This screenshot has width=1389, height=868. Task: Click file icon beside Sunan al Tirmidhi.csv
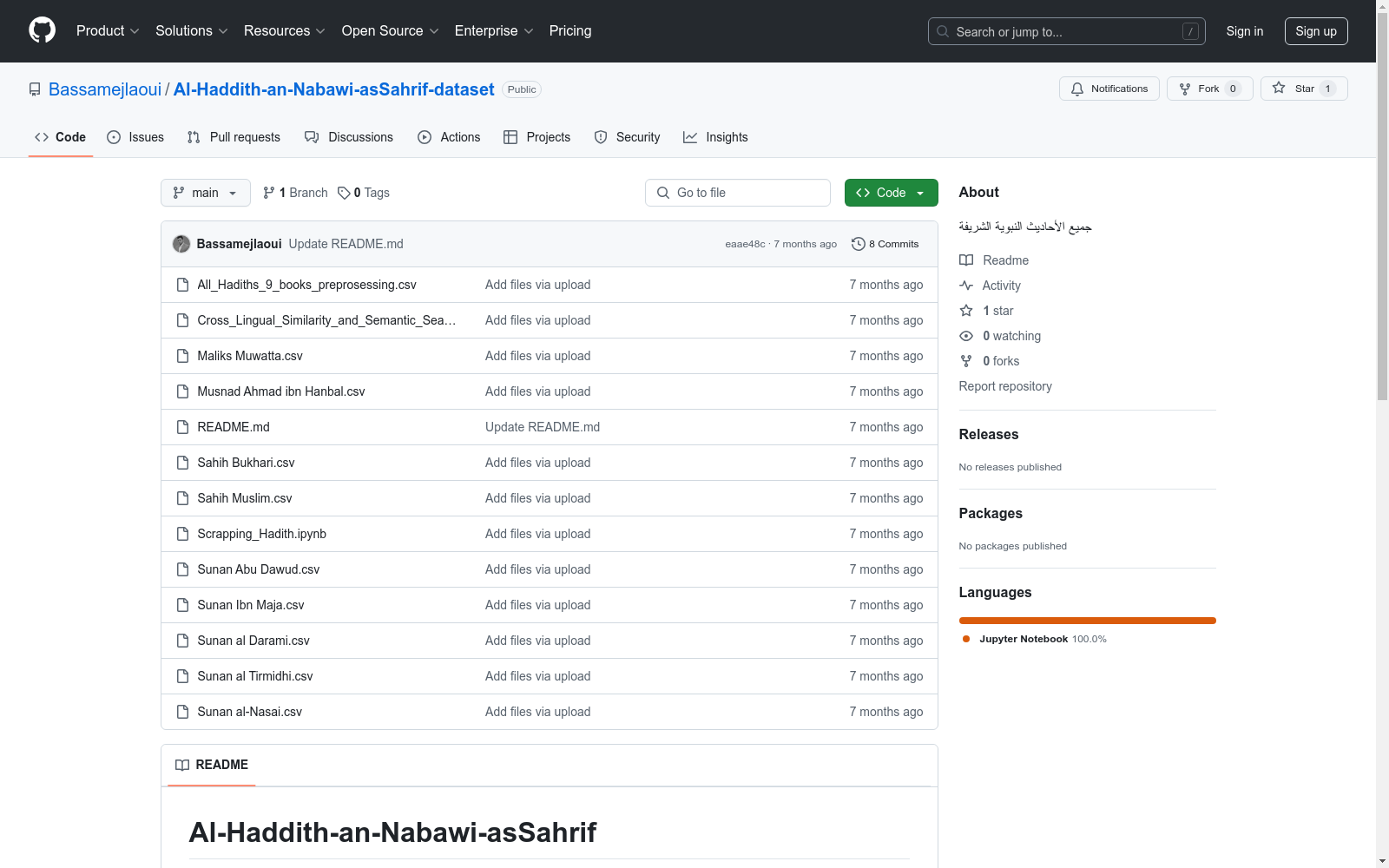[182, 676]
